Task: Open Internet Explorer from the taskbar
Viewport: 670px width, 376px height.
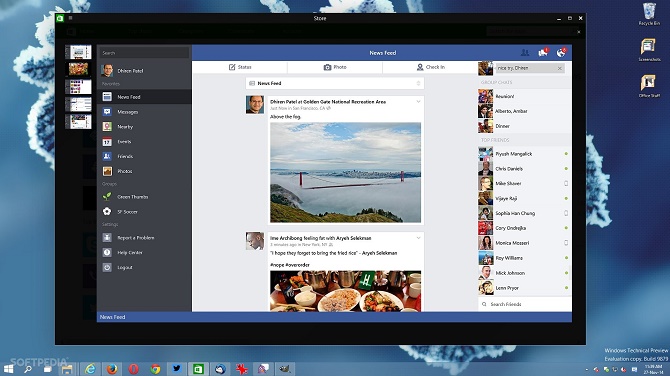Action: tap(90, 368)
